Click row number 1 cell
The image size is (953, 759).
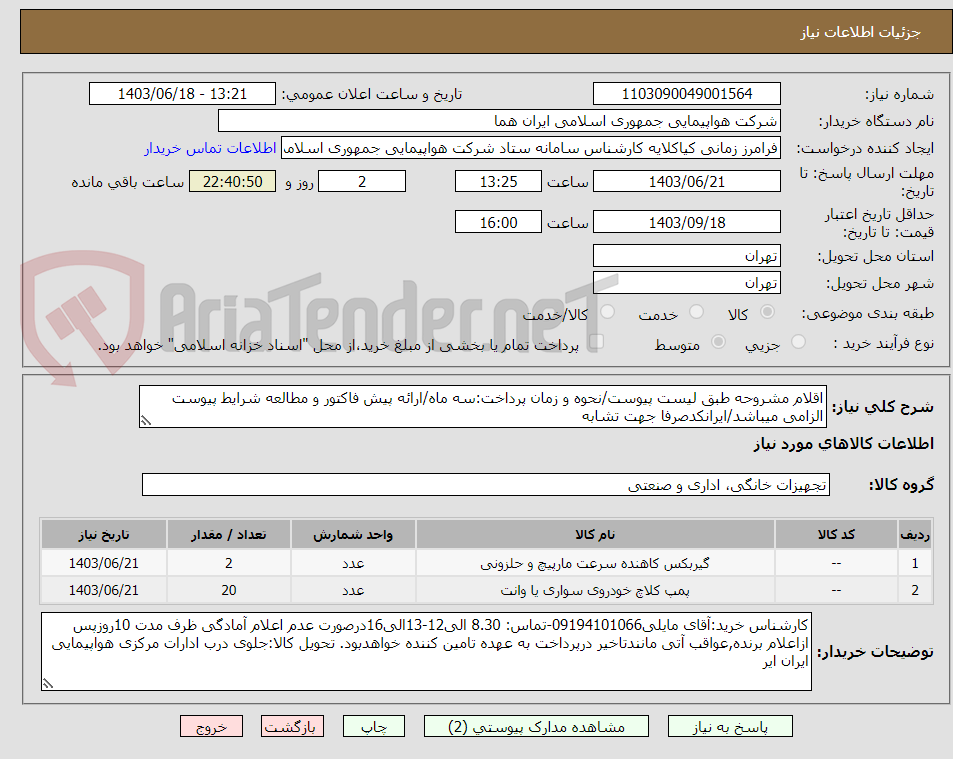pos(915,563)
